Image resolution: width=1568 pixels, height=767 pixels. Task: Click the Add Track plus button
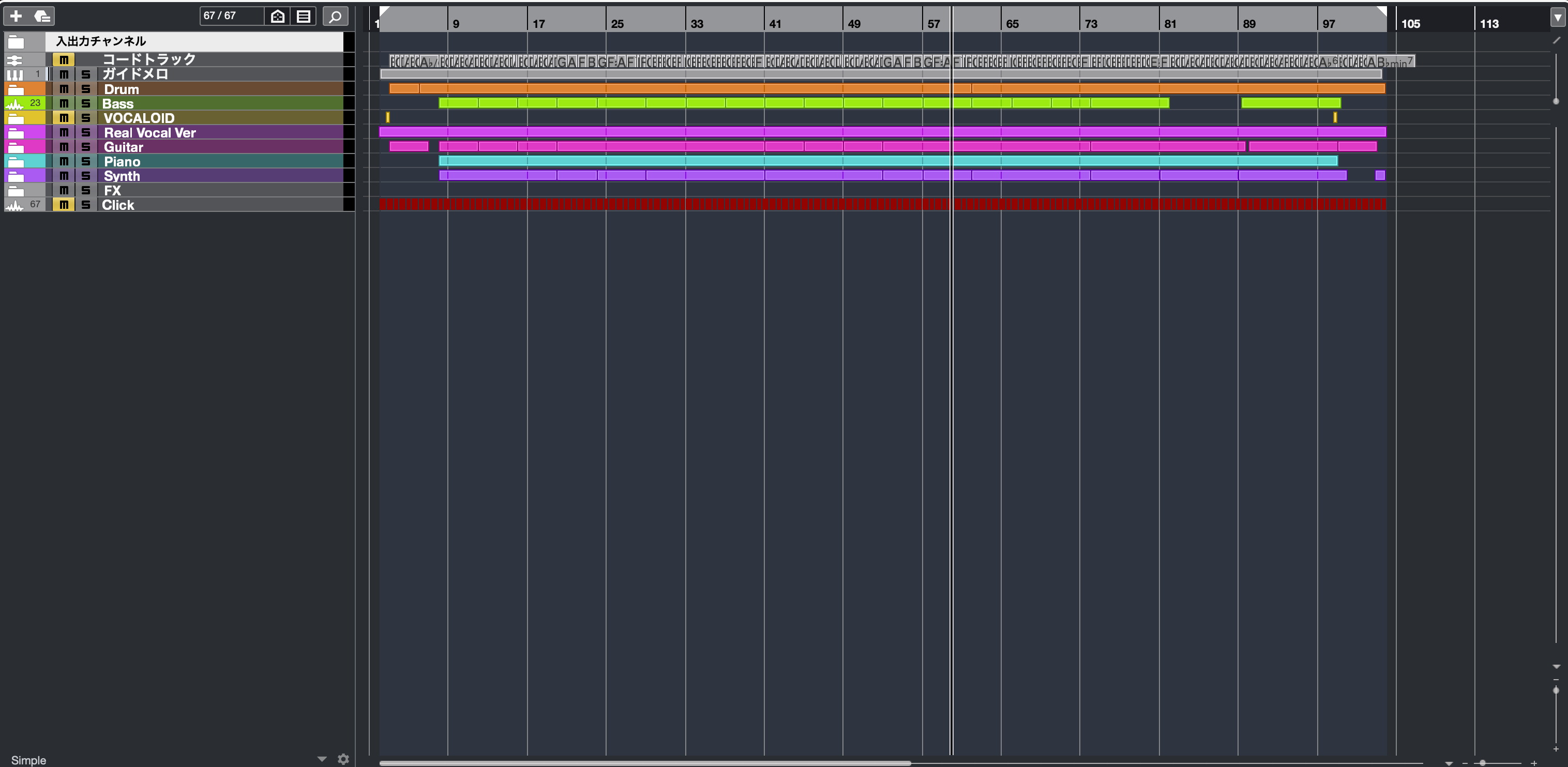[16, 16]
